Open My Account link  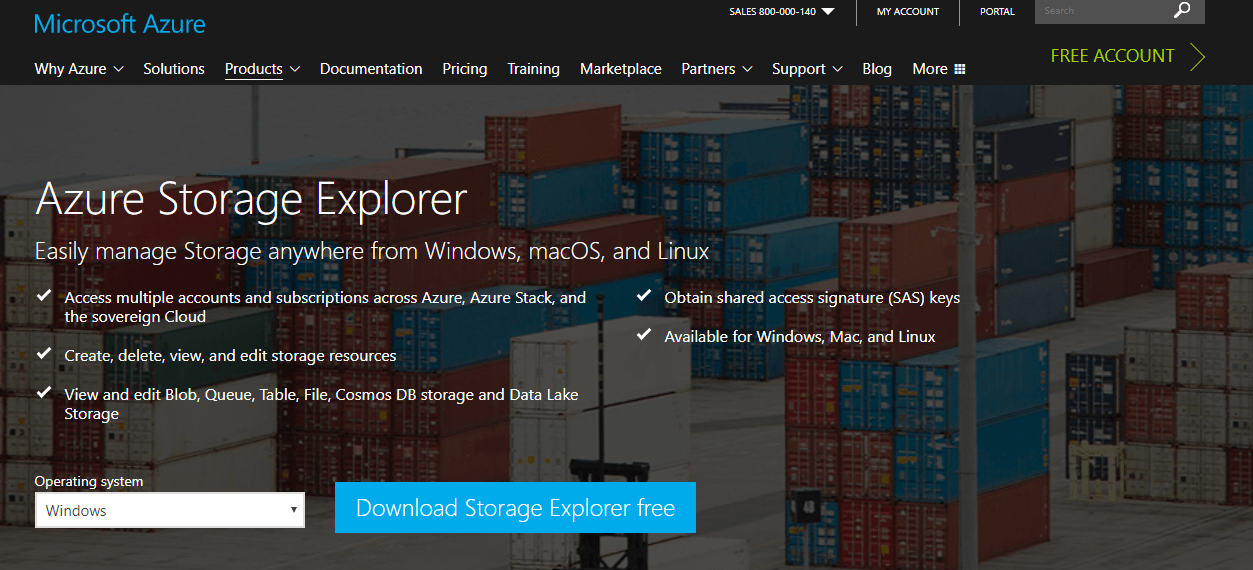tap(908, 12)
